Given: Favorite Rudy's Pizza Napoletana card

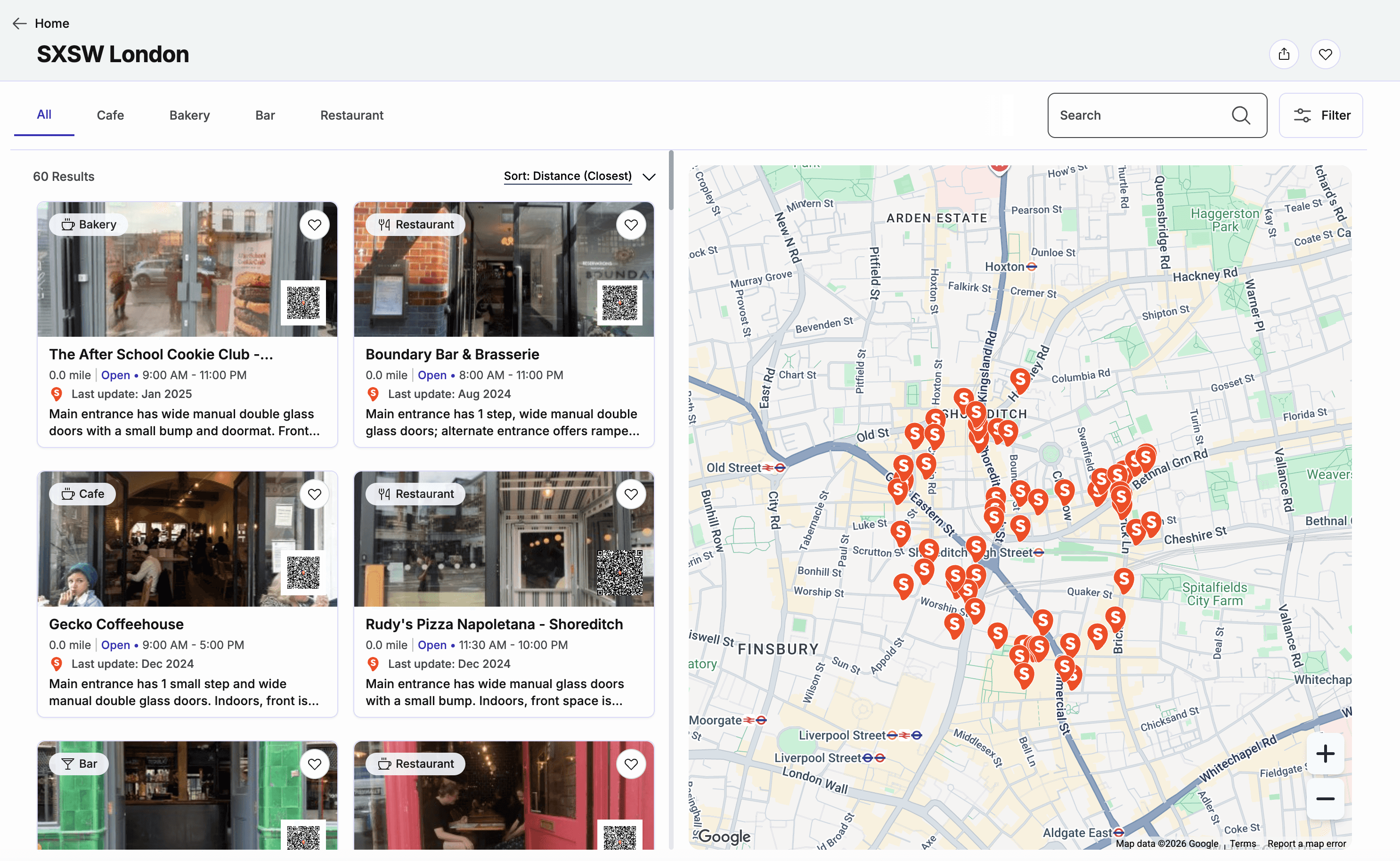Looking at the screenshot, I should click(x=631, y=494).
